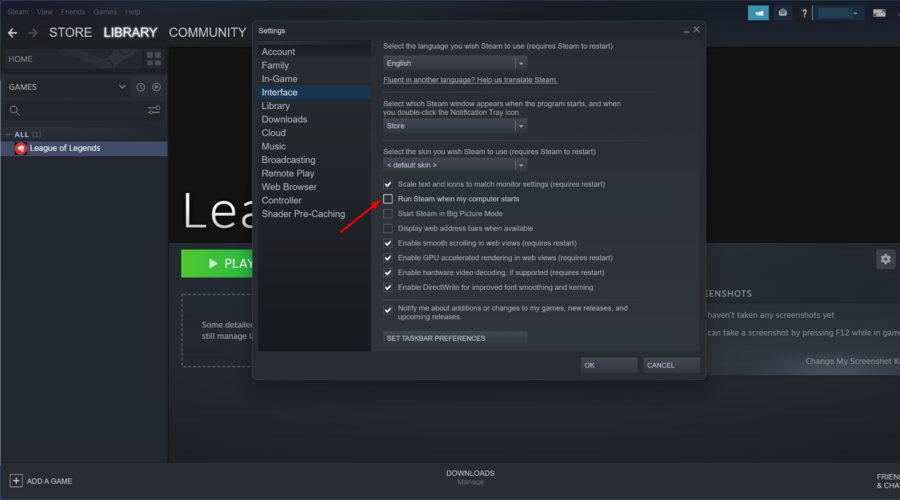This screenshot has width=900, height=500.
Task: Open the Games menu
Action: [105, 11]
